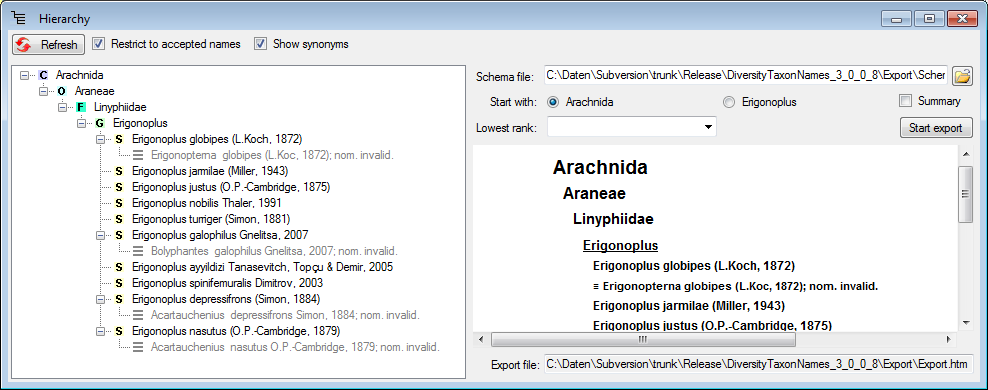Click the order icon beside Araneae
This screenshot has height=390, width=988.
pos(62,91)
